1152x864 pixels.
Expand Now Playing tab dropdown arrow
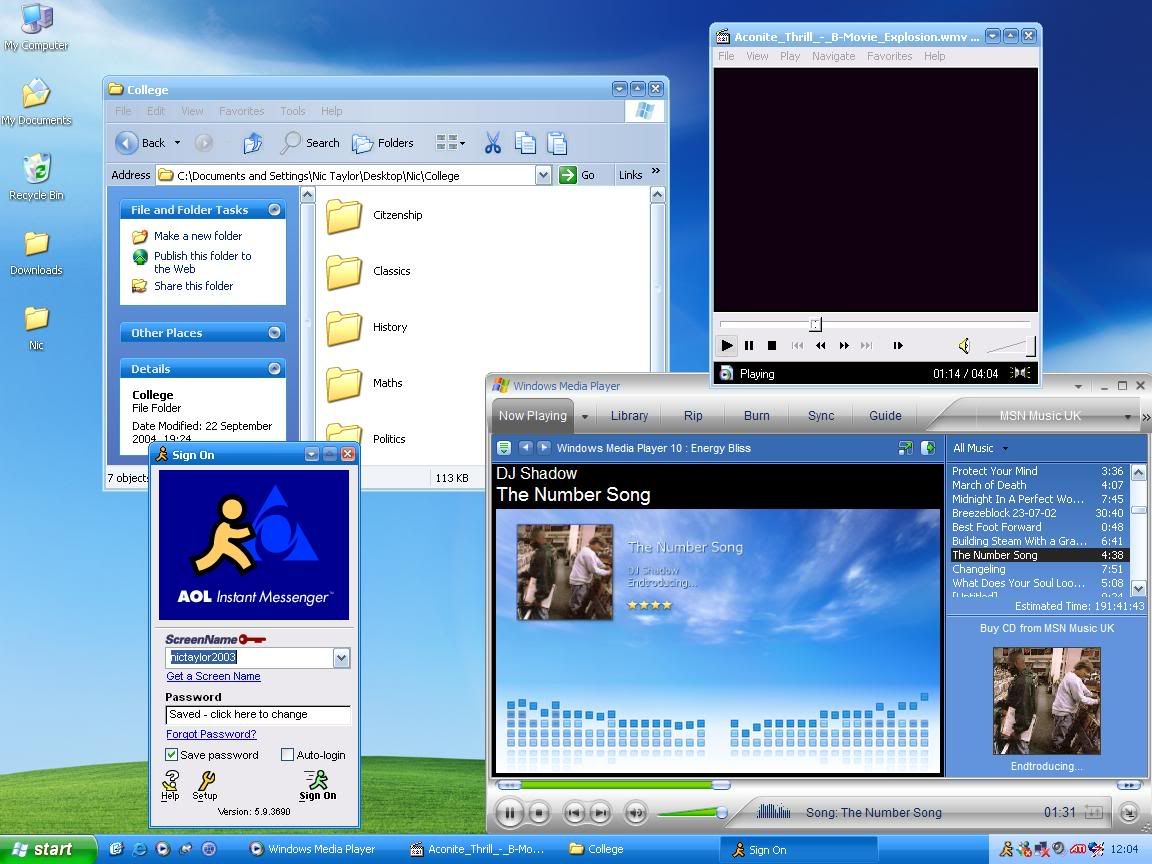point(585,417)
